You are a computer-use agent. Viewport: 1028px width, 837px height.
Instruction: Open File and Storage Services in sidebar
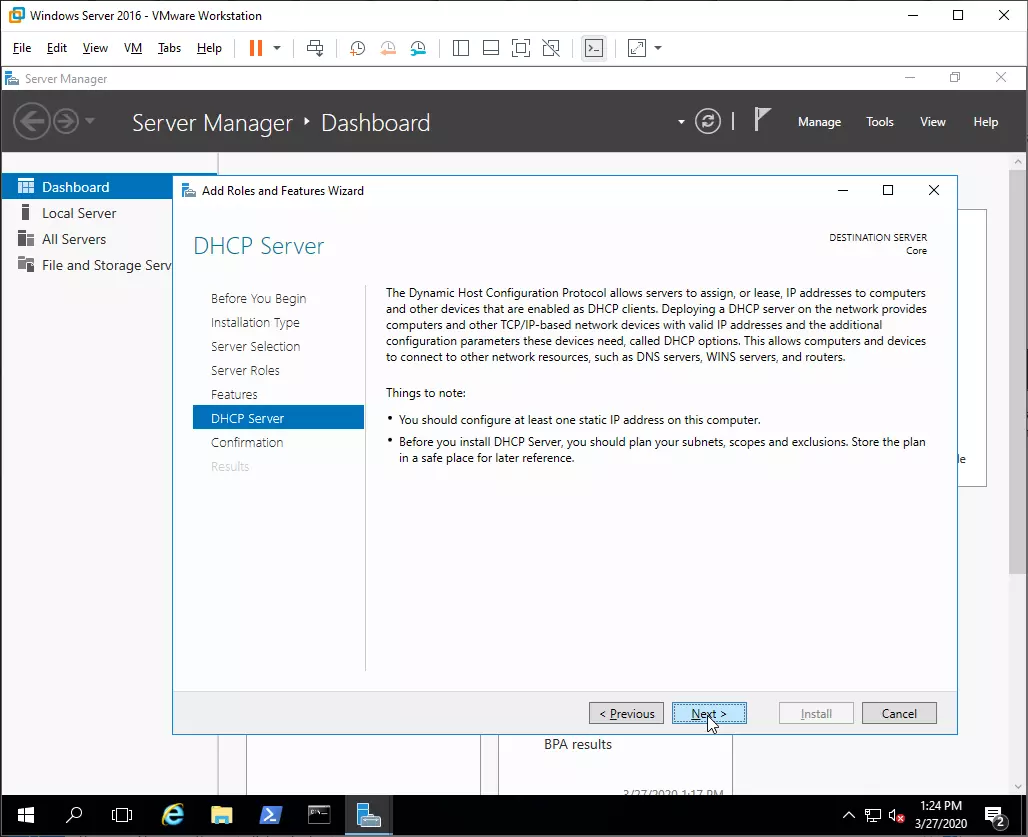(87, 265)
